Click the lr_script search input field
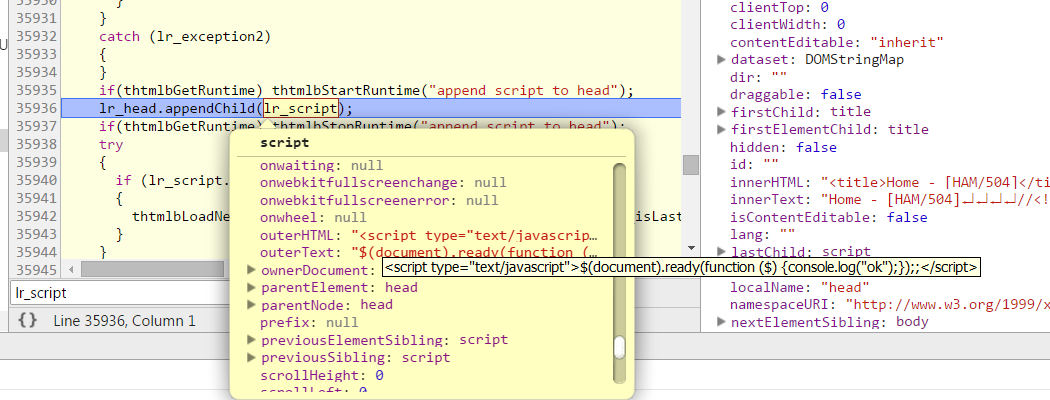Image resolution: width=1050 pixels, height=400 pixels. tap(121, 293)
